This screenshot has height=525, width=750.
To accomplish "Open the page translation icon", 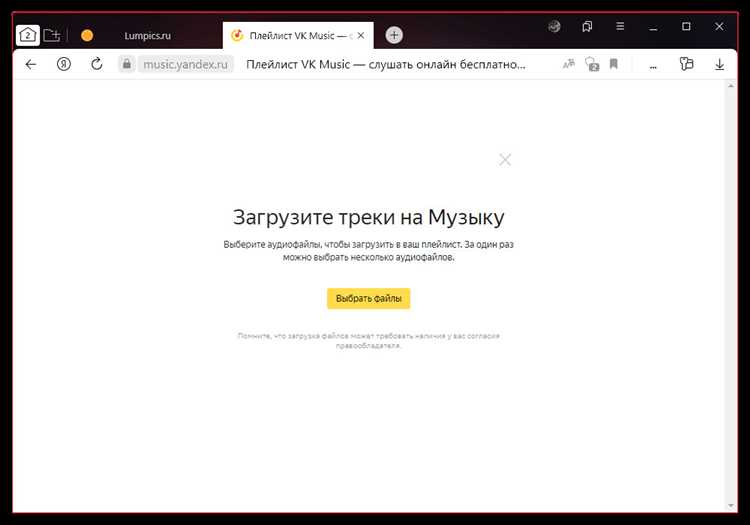I will 569,64.
